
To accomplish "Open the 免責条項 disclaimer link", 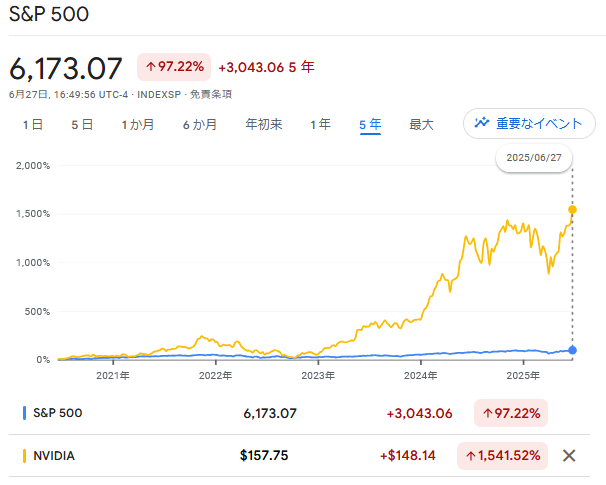I will point(211,94).
